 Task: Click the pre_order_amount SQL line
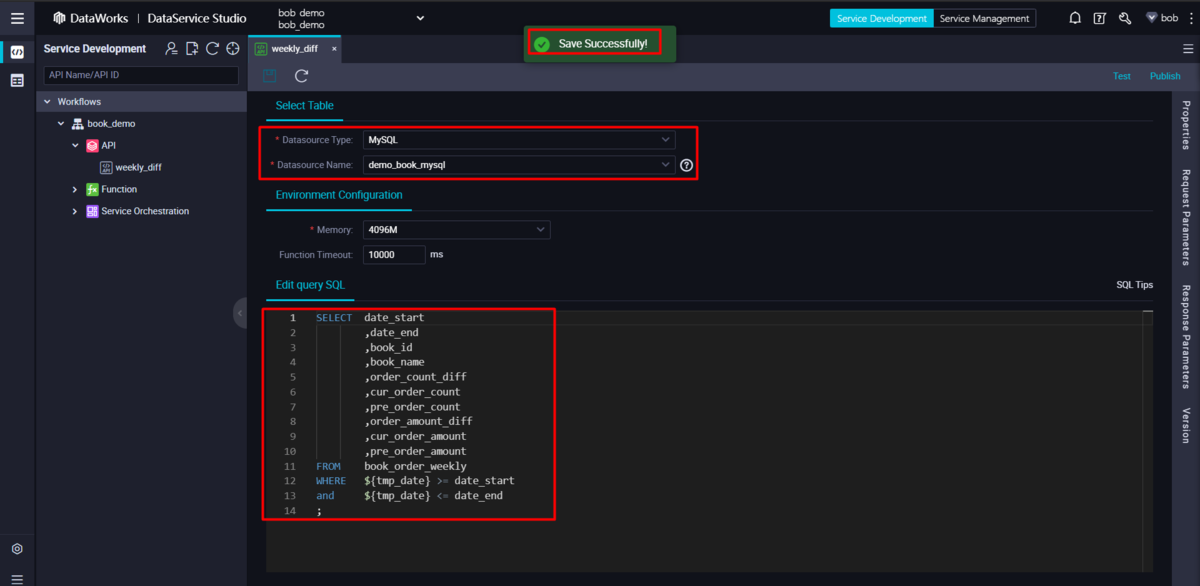point(415,451)
